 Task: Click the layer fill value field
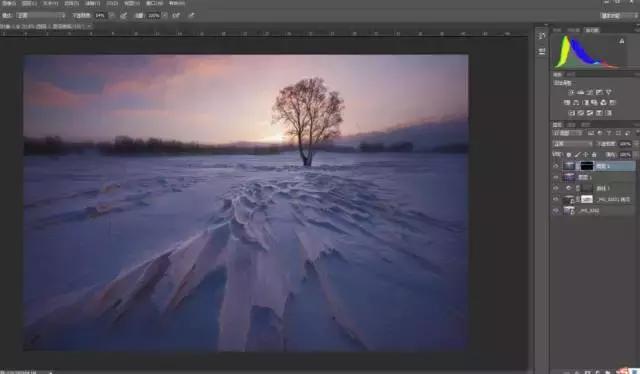pyautogui.click(x=624, y=155)
